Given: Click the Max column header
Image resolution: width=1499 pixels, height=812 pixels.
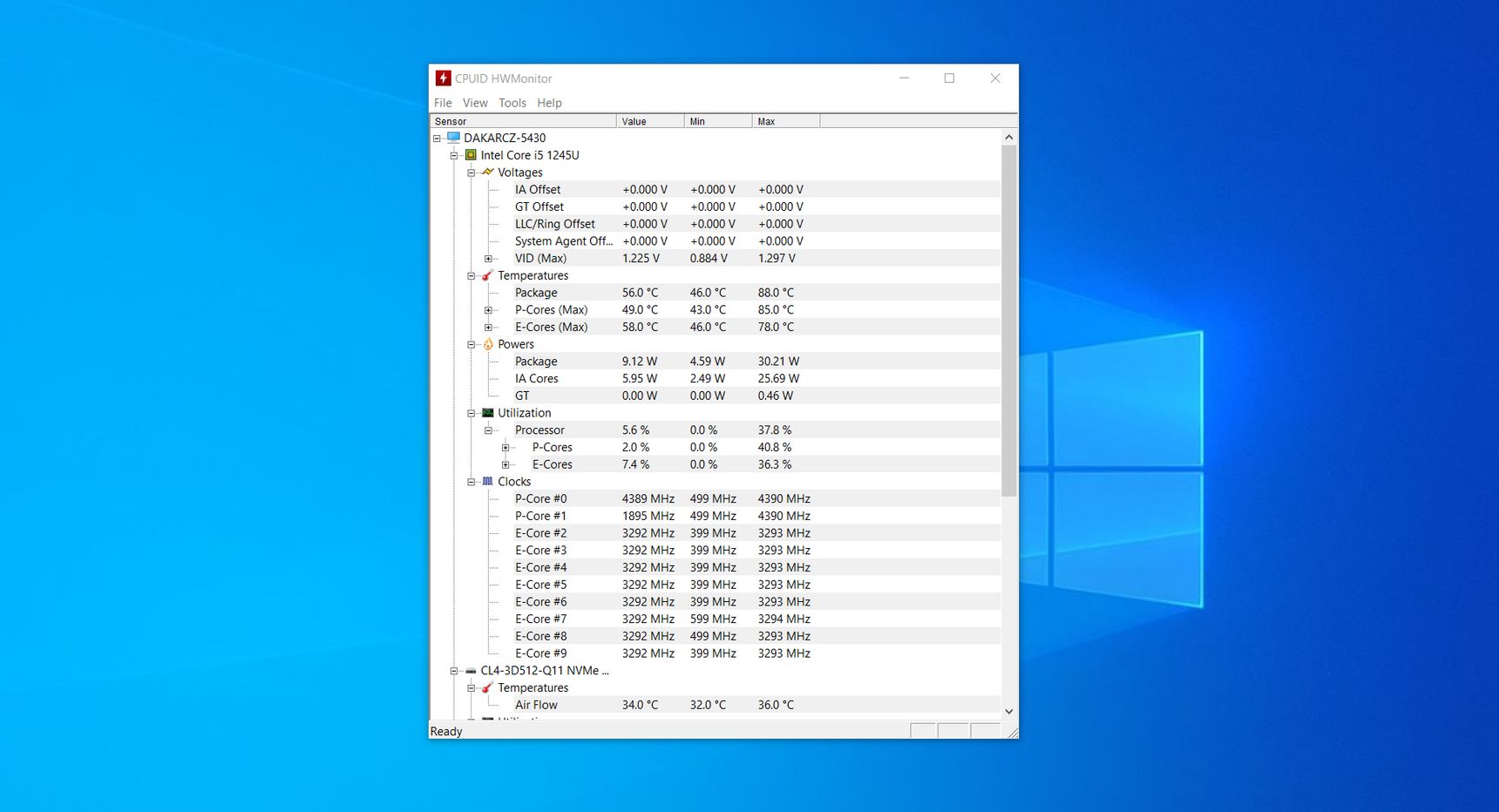Looking at the screenshot, I should [x=786, y=121].
